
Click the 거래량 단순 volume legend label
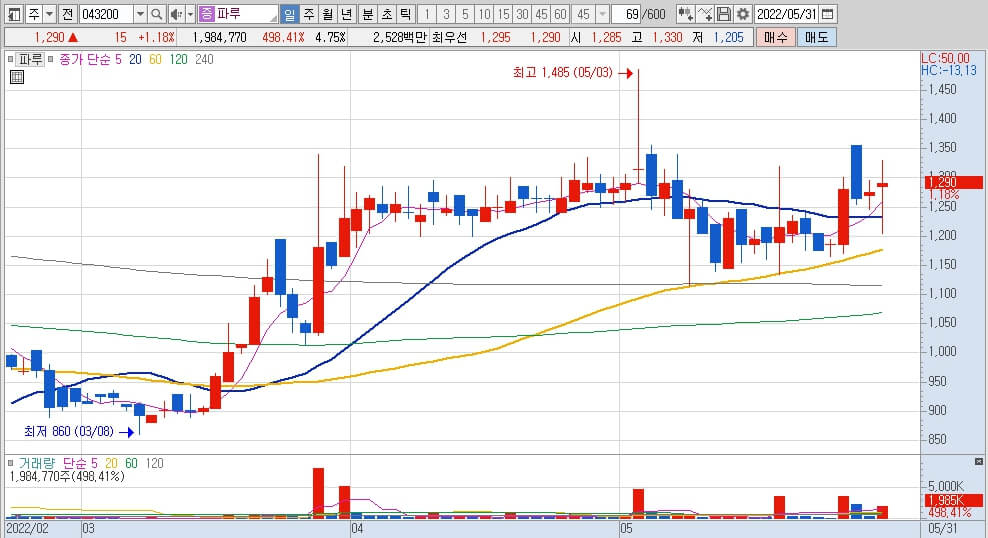click(x=54, y=463)
